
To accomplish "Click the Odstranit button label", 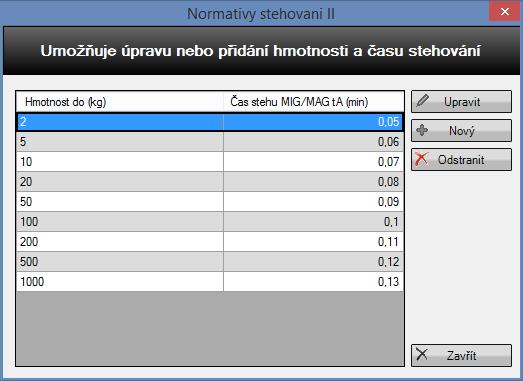I will [x=461, y=160].
